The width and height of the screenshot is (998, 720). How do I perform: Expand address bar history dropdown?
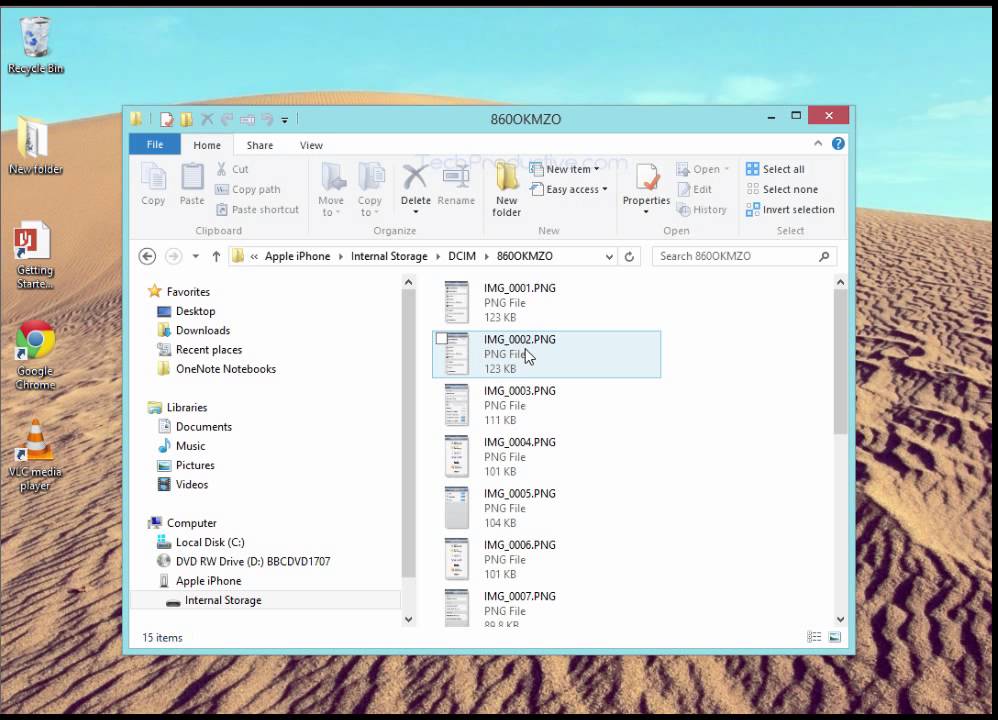pyautogui.click(x=609, y=257)
